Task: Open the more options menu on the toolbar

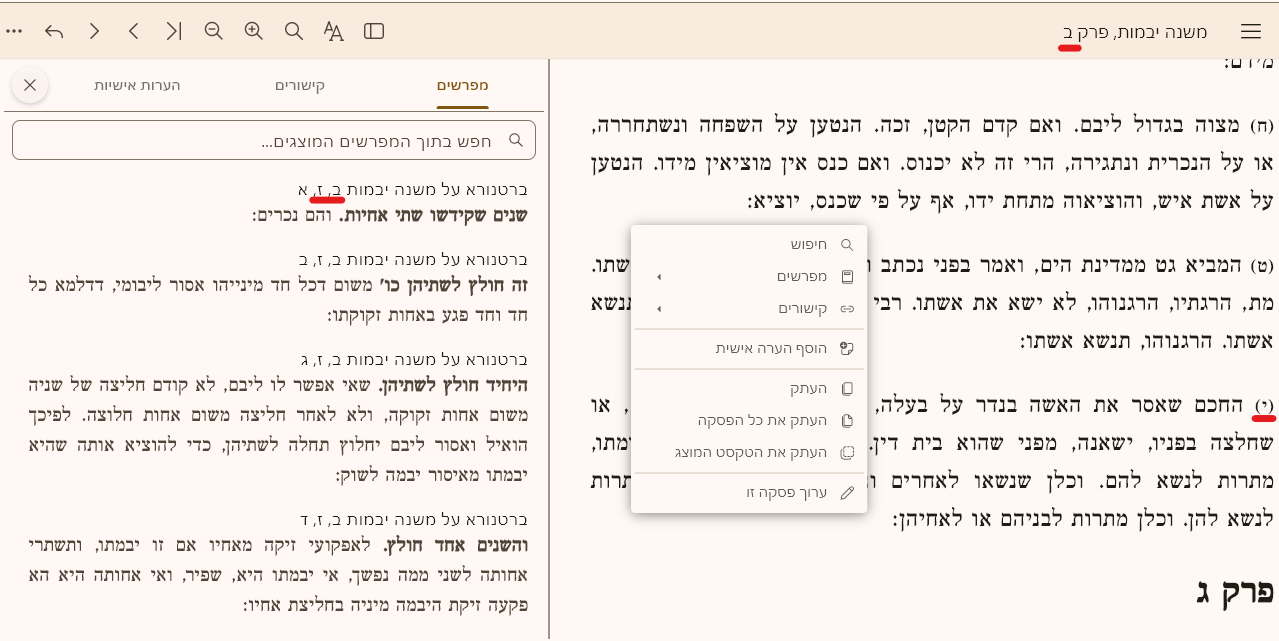Action: click(x=14, y=31)
